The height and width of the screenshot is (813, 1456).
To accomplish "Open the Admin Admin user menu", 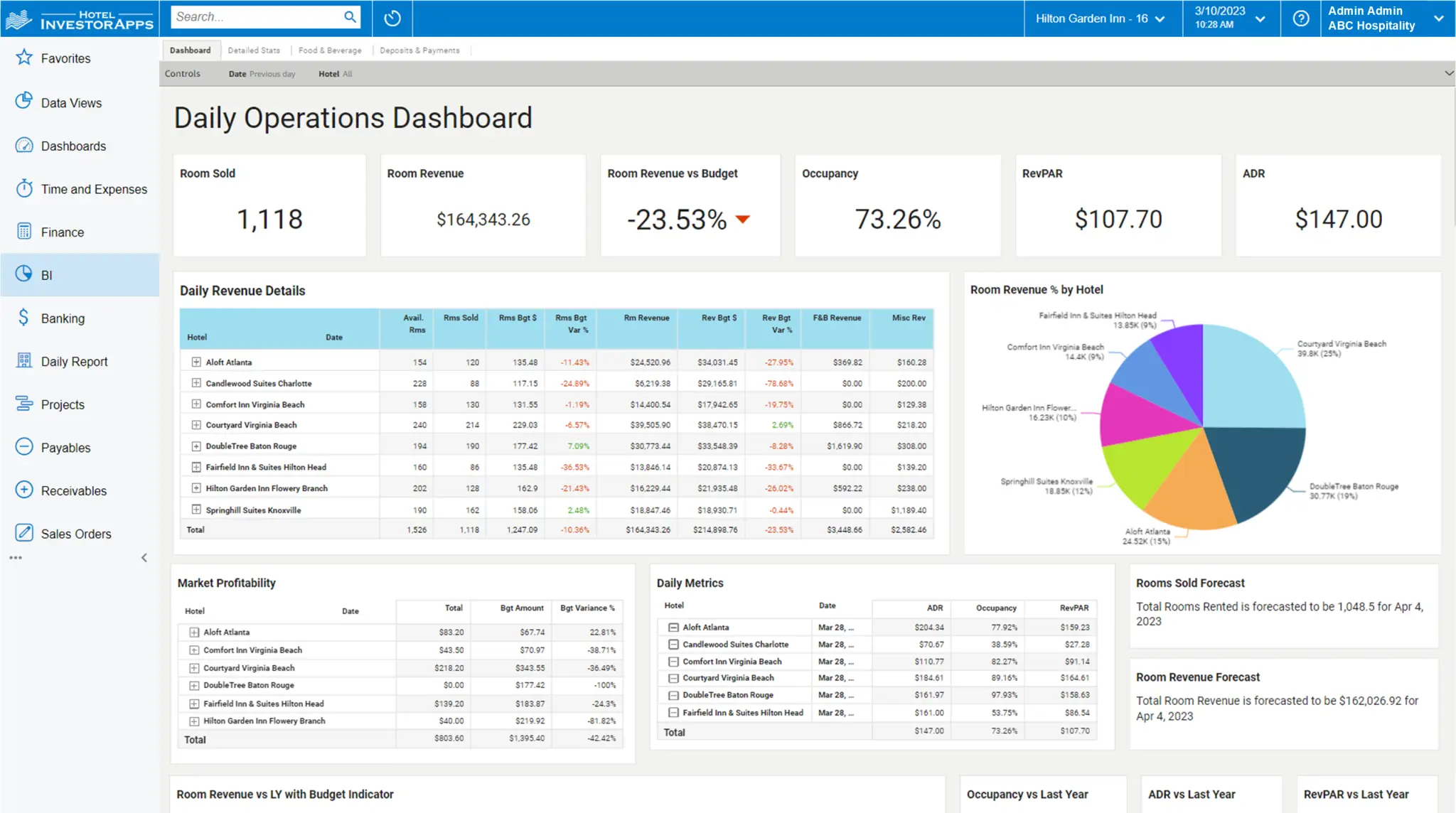I will pos(1386,18).
